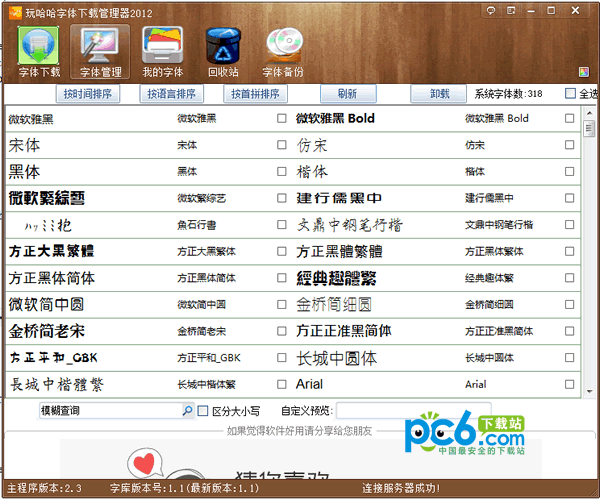Select the 金桥简老宋 font name
The image size is (600, 500).
(x=201, y=331)
